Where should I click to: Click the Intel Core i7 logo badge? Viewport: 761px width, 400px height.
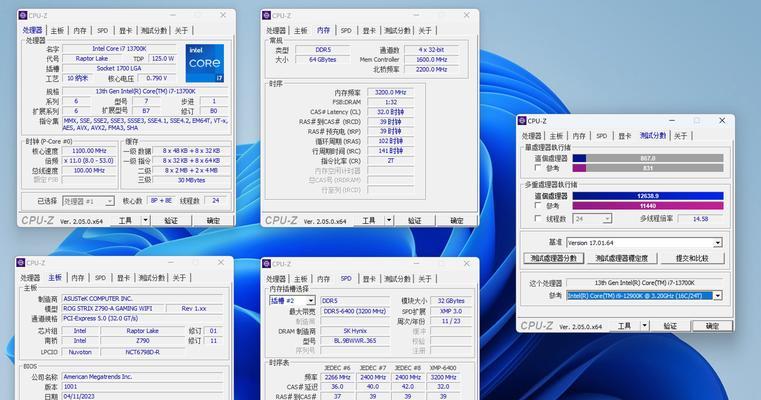(x=205, y=63)
